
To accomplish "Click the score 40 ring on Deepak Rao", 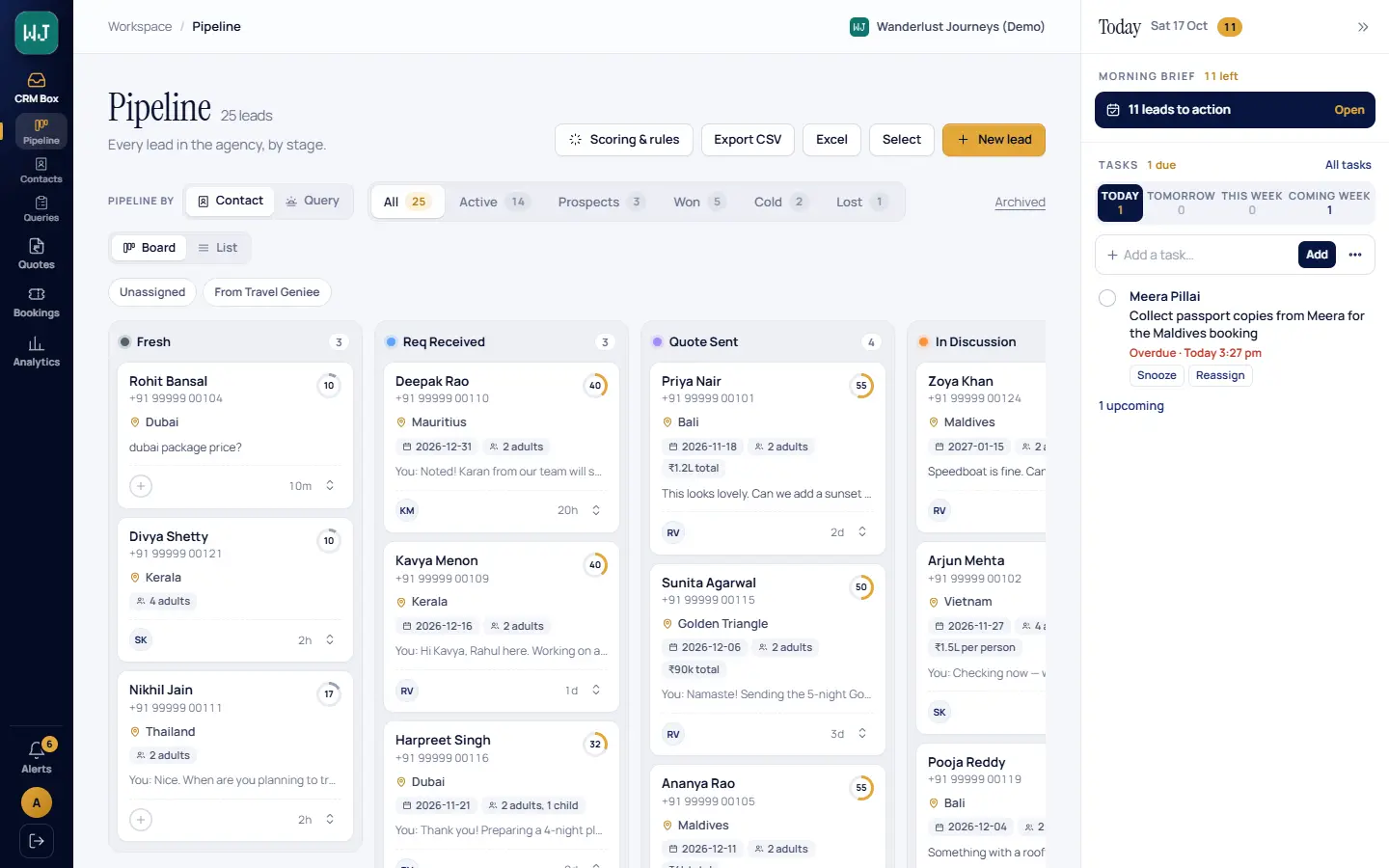I will click(595, 386).
